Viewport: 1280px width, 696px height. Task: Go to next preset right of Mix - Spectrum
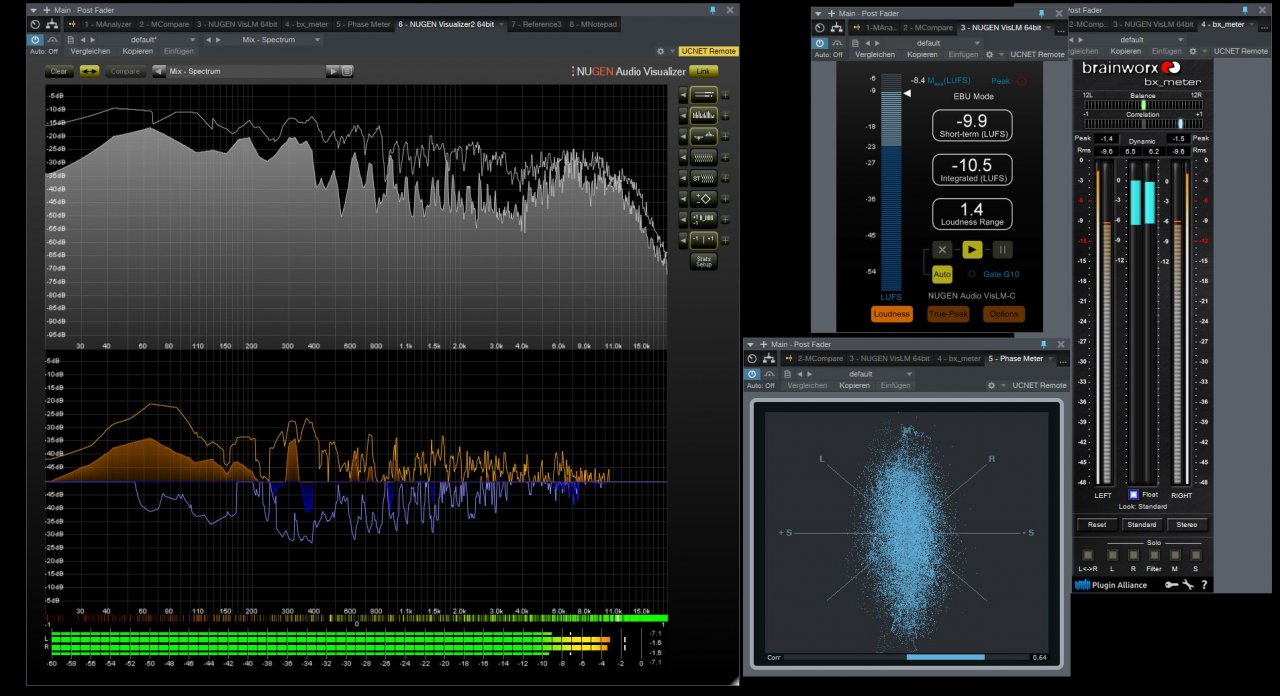point(333,71)
